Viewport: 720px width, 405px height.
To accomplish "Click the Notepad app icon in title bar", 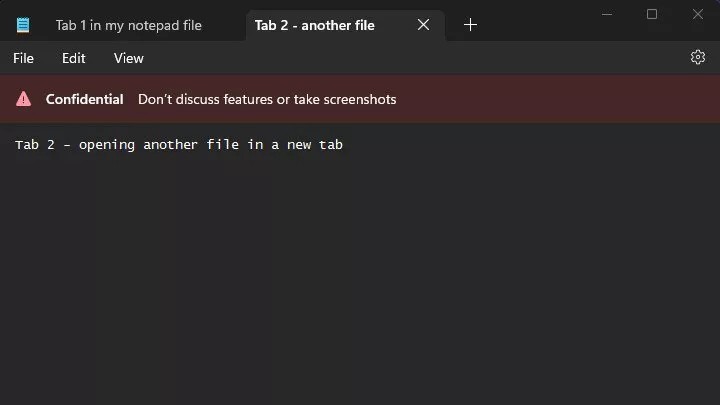I will (23, 25).
